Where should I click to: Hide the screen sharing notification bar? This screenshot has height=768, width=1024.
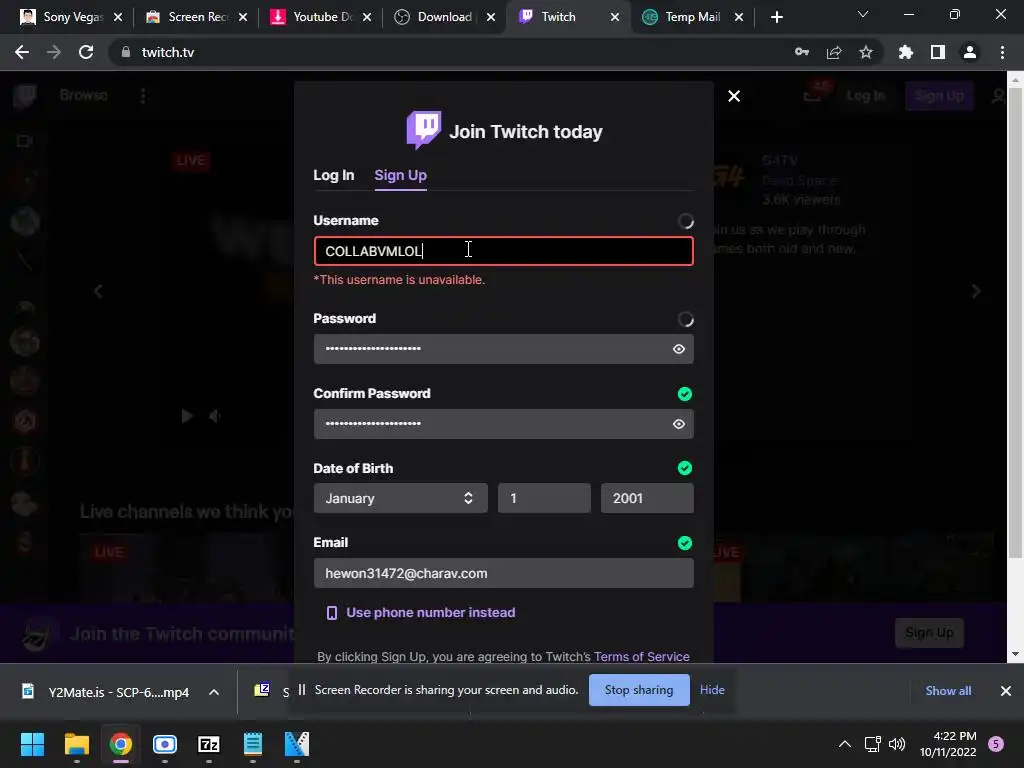coord(712,690)
